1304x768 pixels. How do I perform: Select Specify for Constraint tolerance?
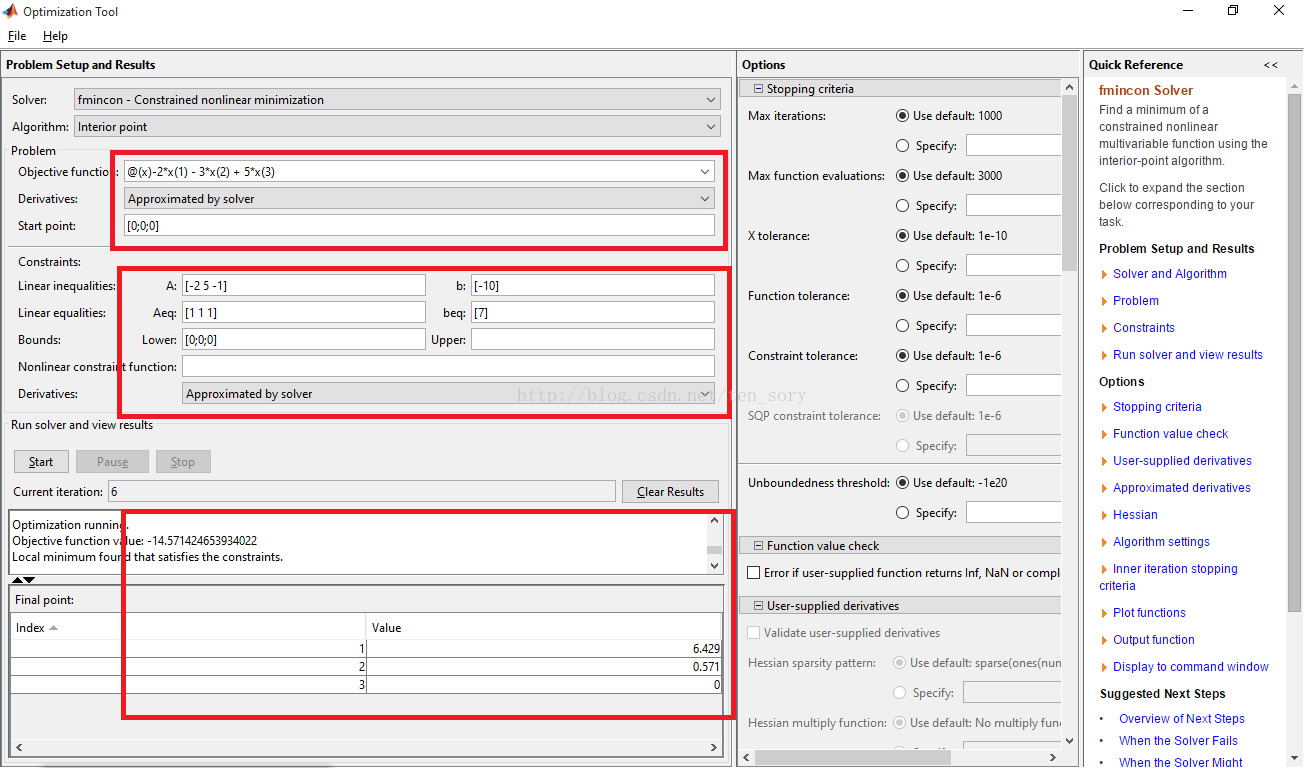pos(903,386)
